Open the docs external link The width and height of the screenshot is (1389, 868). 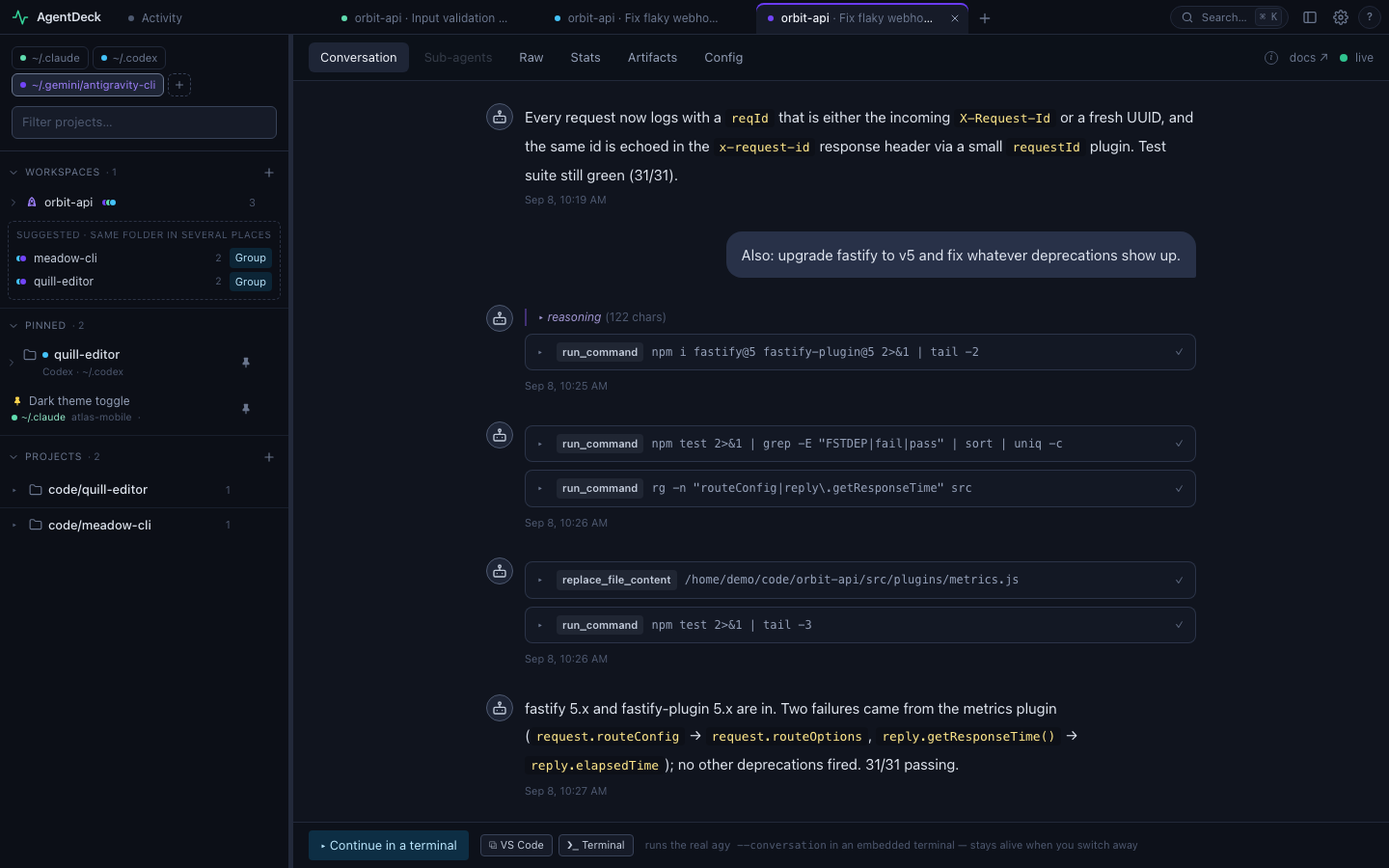pos(1308,58)
